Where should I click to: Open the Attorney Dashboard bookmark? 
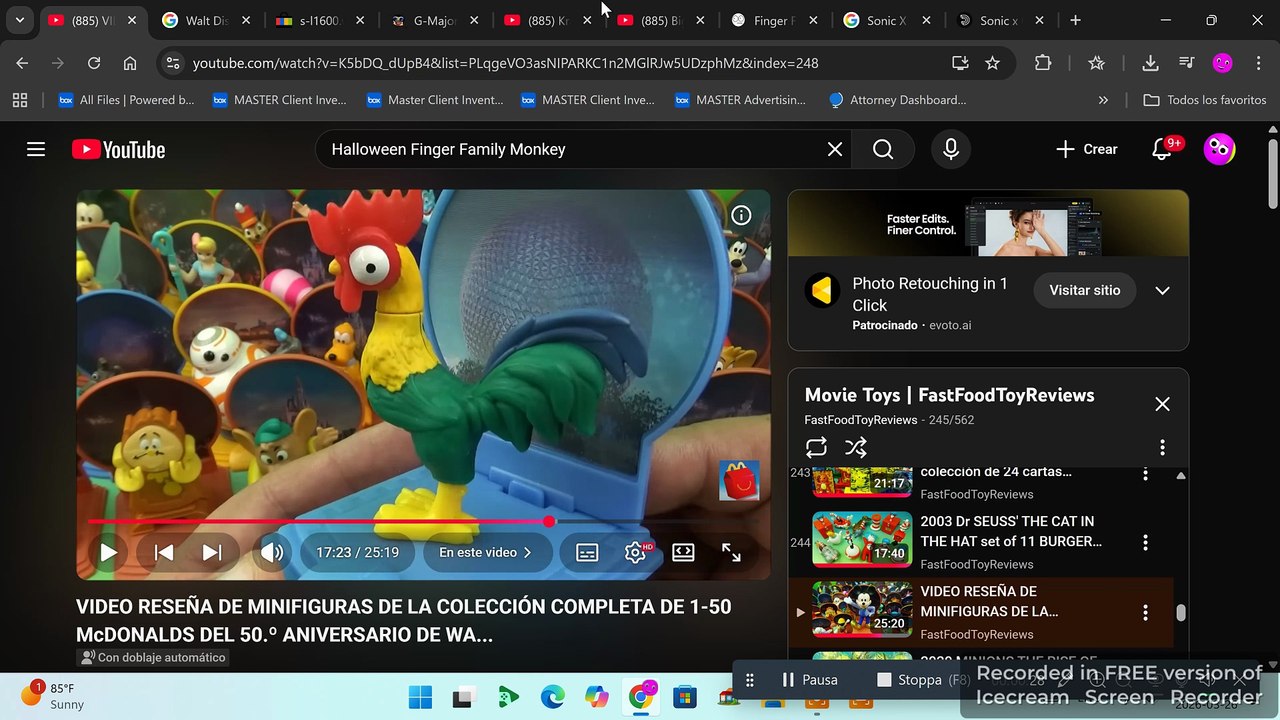coord(898,100)
